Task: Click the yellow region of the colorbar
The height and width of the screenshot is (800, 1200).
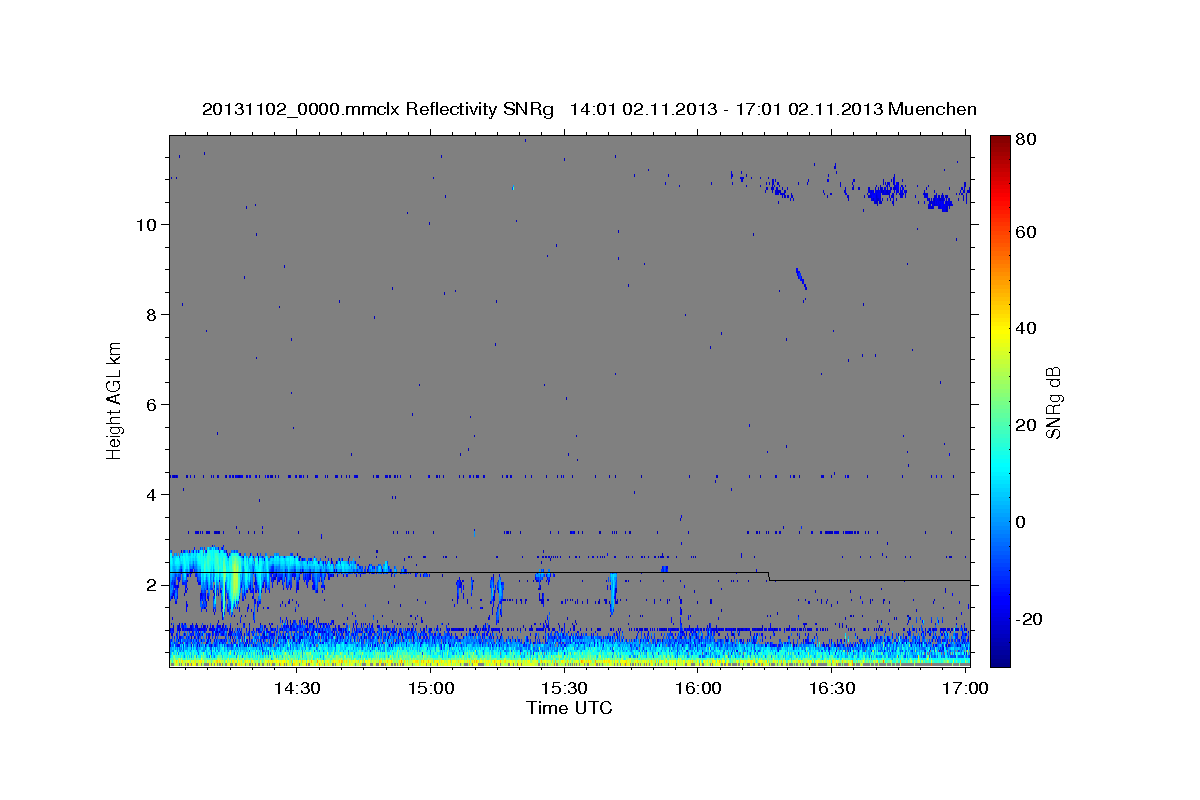Action: point(1000,332)
